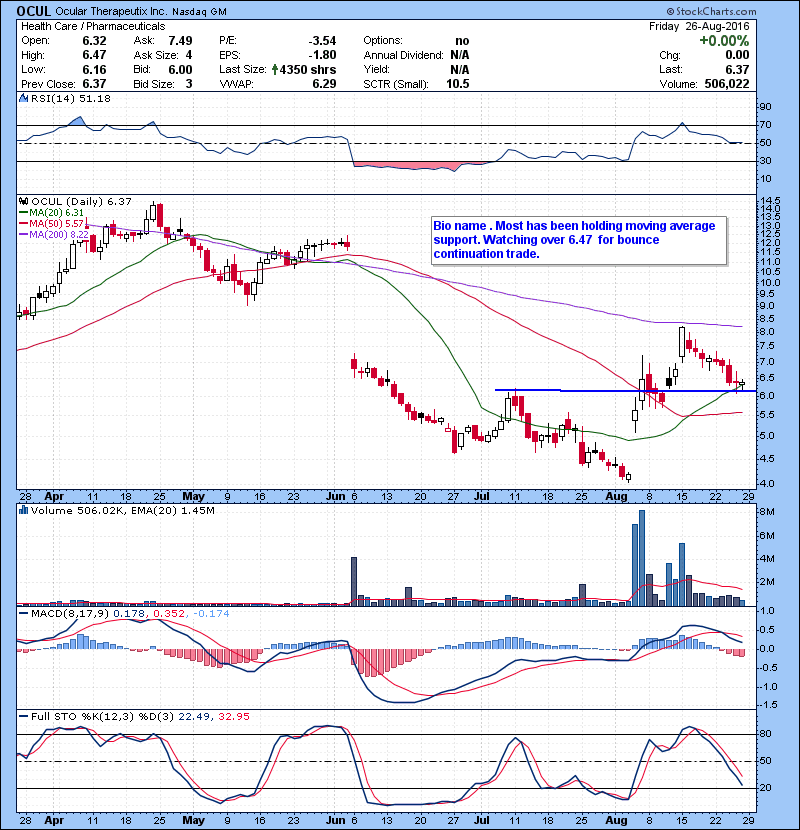Click the Ask value 7.49
The width and height of the screenshot is (800, 830).
click(180, 41)
